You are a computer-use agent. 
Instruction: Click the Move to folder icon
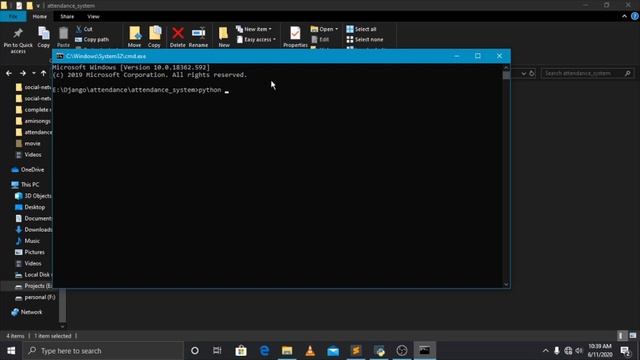pyautogui.click(x=135, y=33)
